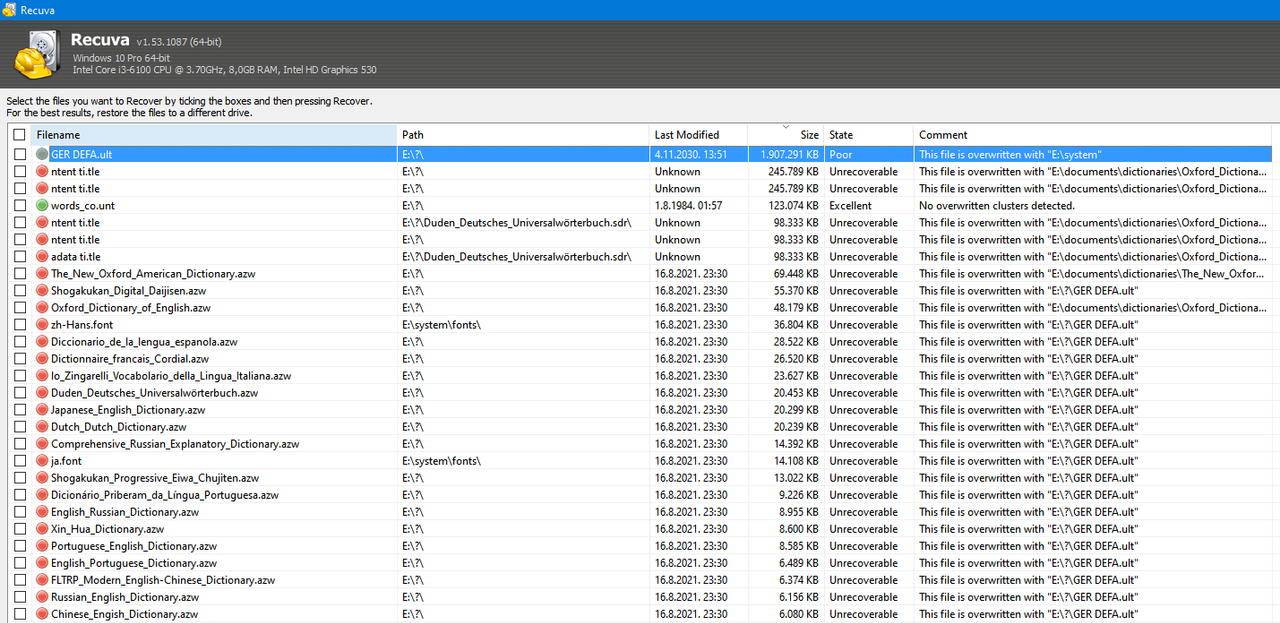Click the Excellent state of words_co.unt
This screenshot has width=1280, height=623.
point(850,206)
